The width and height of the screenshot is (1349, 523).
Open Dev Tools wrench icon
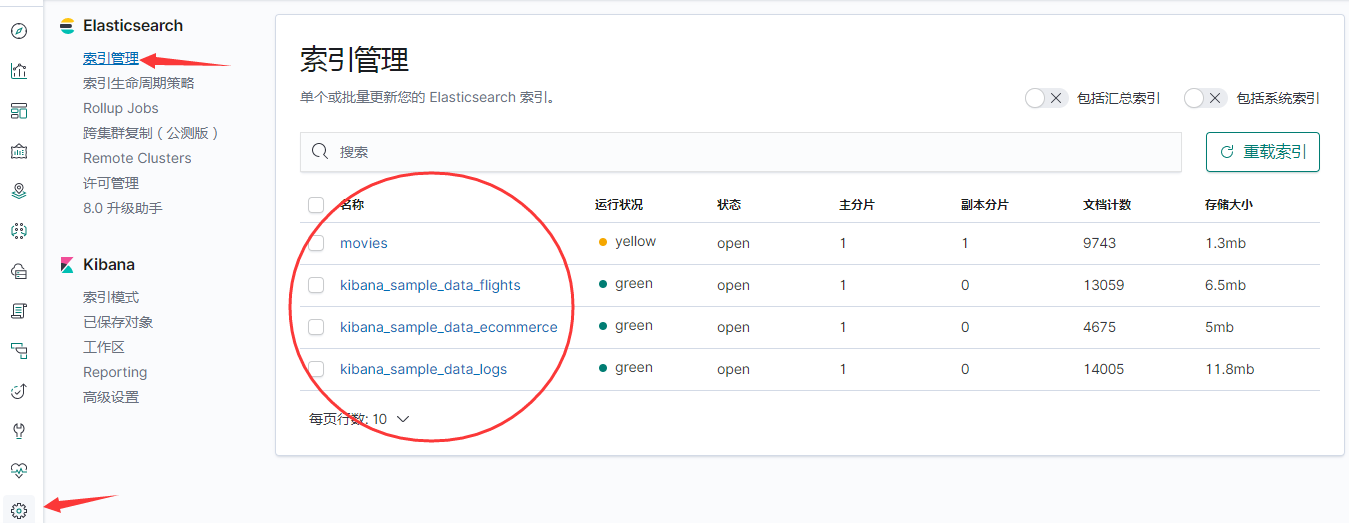click(19, 431)
